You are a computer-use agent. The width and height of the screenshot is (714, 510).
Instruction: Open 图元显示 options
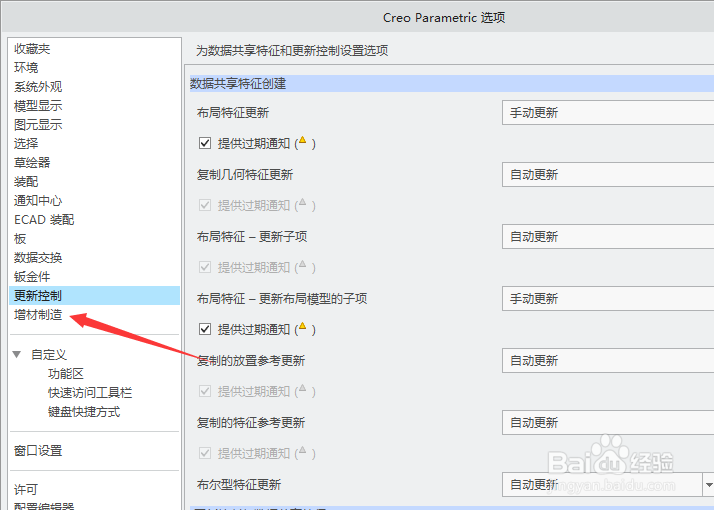point(38,125)
